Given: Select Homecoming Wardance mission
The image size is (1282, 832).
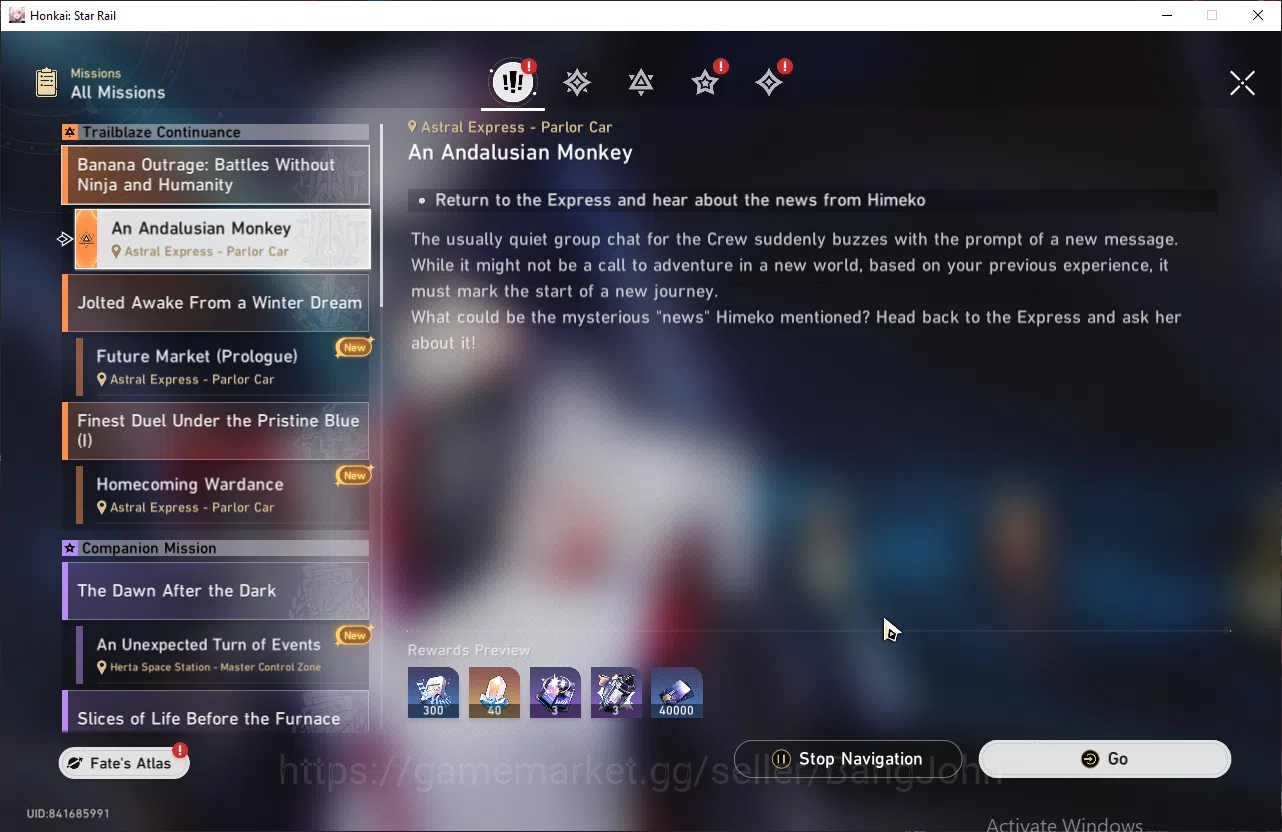Looking at the screenshot, I should pos(222,495).
